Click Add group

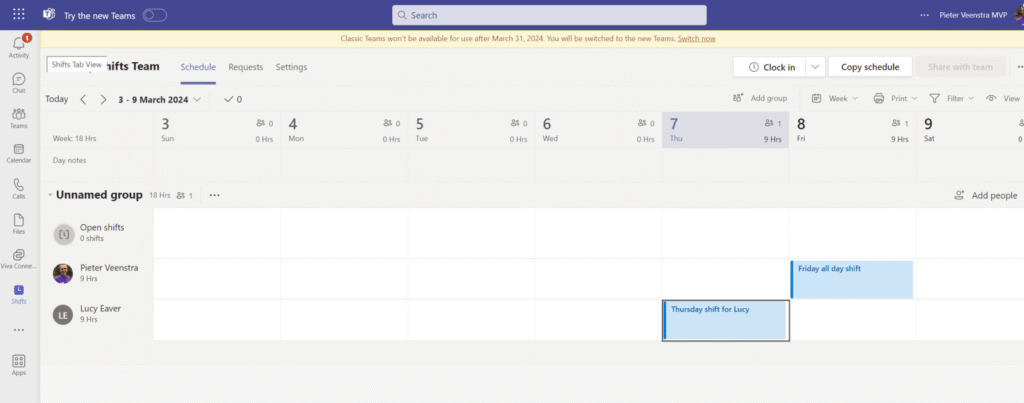coord(760,98)
